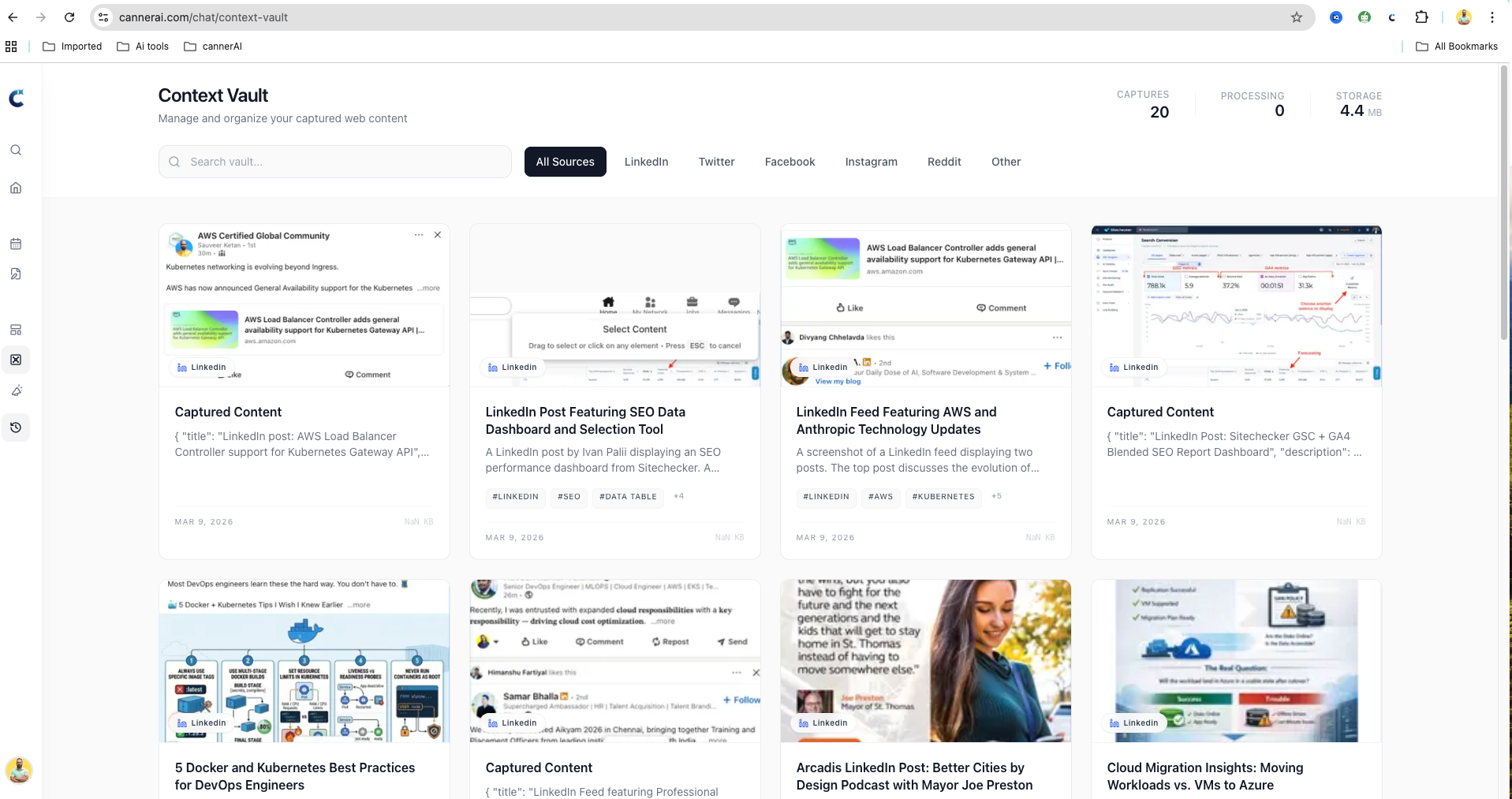The image size is (1512, 799).
Task: Open the home icon in sidebar
Action: 16,188
